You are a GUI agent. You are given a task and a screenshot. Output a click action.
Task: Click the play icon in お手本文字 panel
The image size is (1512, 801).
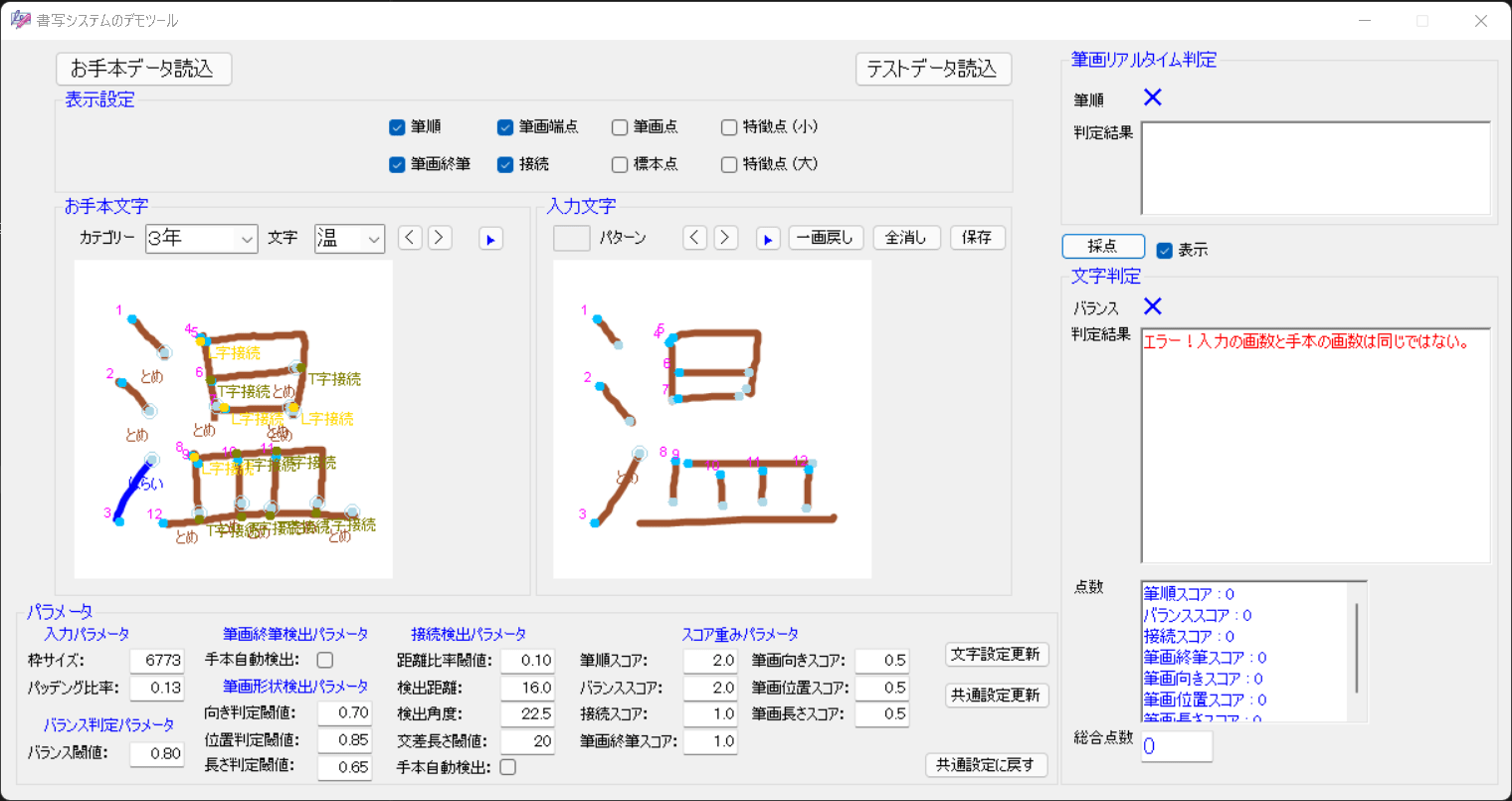pyautogui.click(x=490, y=239)
